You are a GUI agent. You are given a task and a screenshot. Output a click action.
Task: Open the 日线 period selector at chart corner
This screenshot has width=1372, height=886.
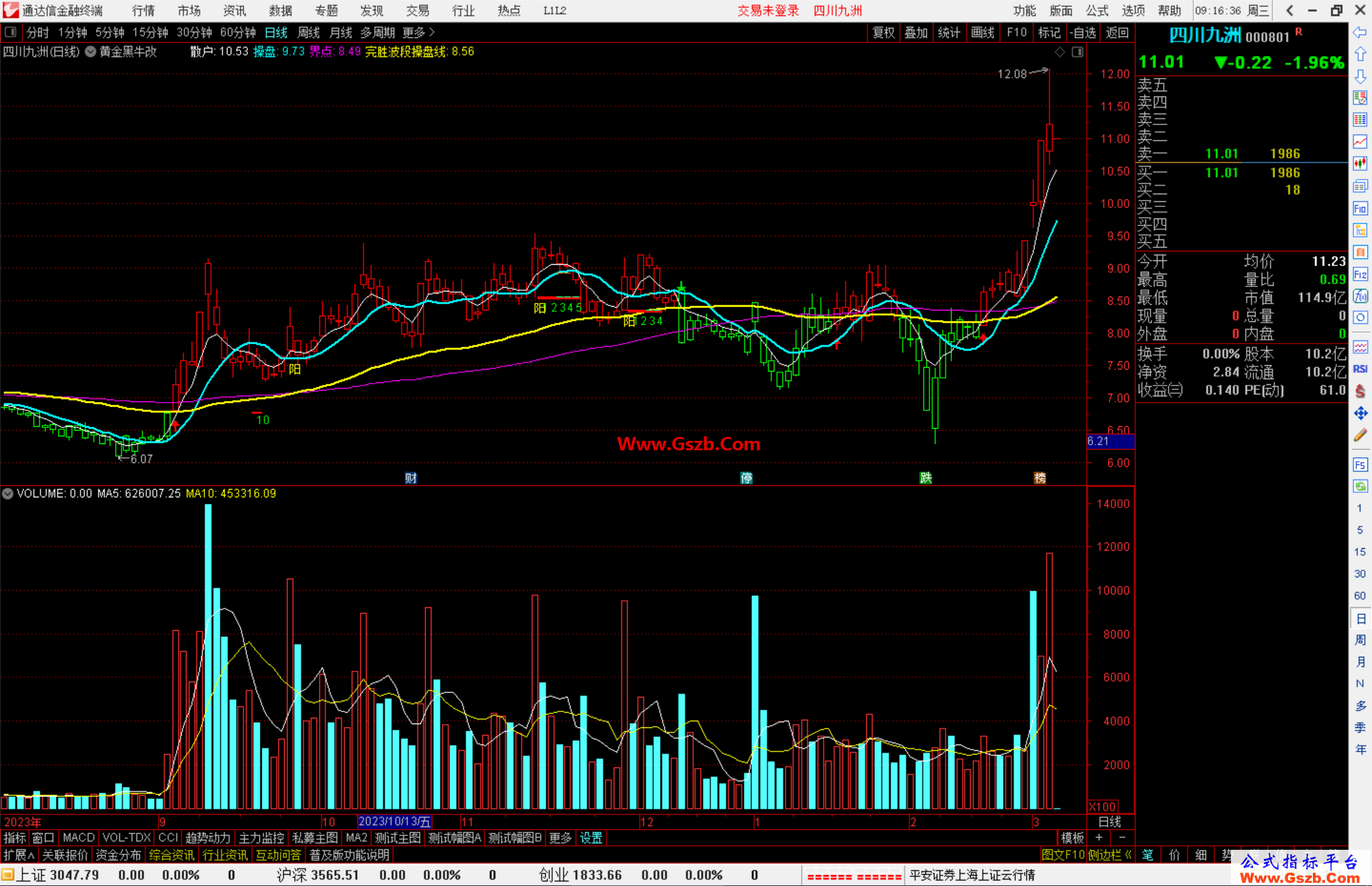click(1110, 822)
